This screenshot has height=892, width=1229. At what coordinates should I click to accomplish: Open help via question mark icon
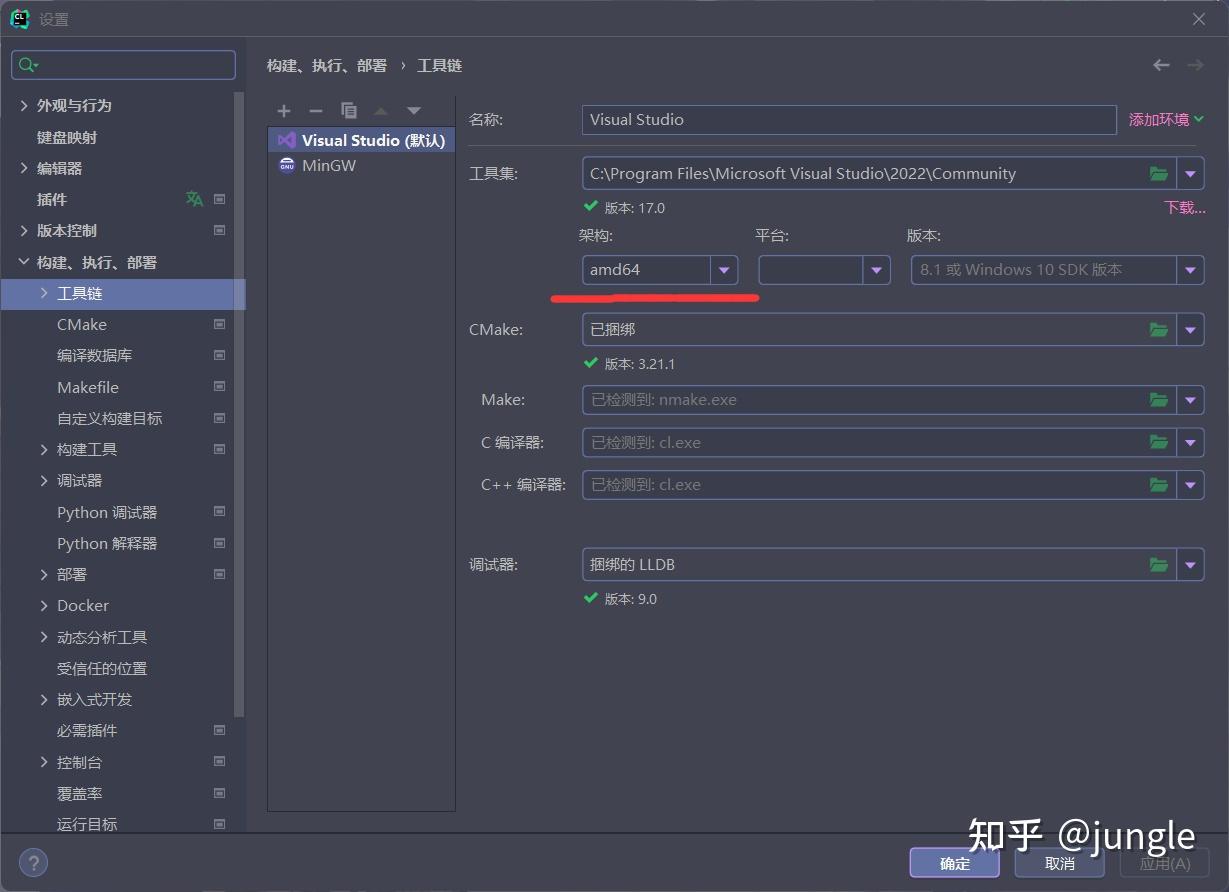coord(33,862)
